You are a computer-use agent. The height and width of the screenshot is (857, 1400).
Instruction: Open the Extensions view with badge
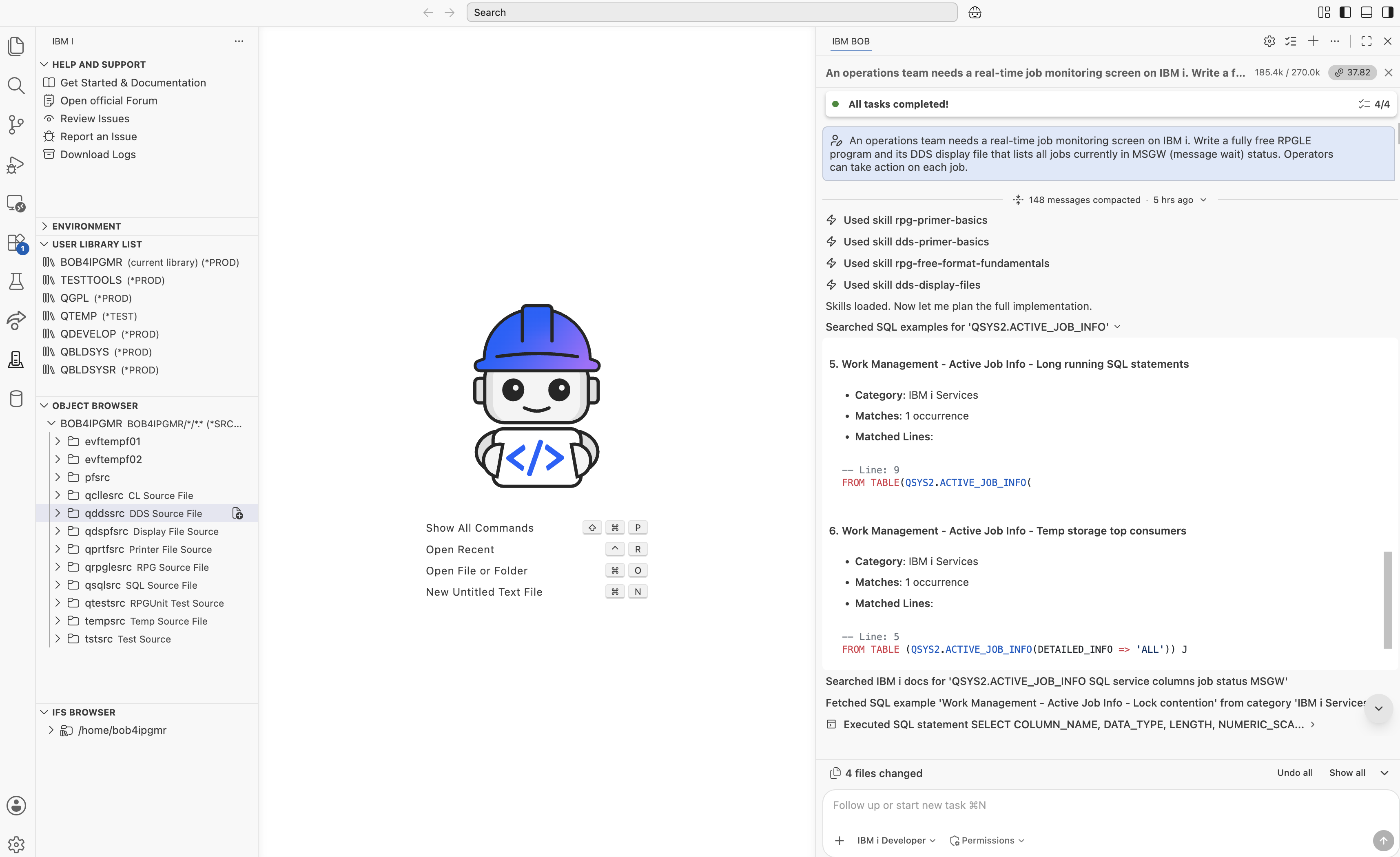coord(16,243)
